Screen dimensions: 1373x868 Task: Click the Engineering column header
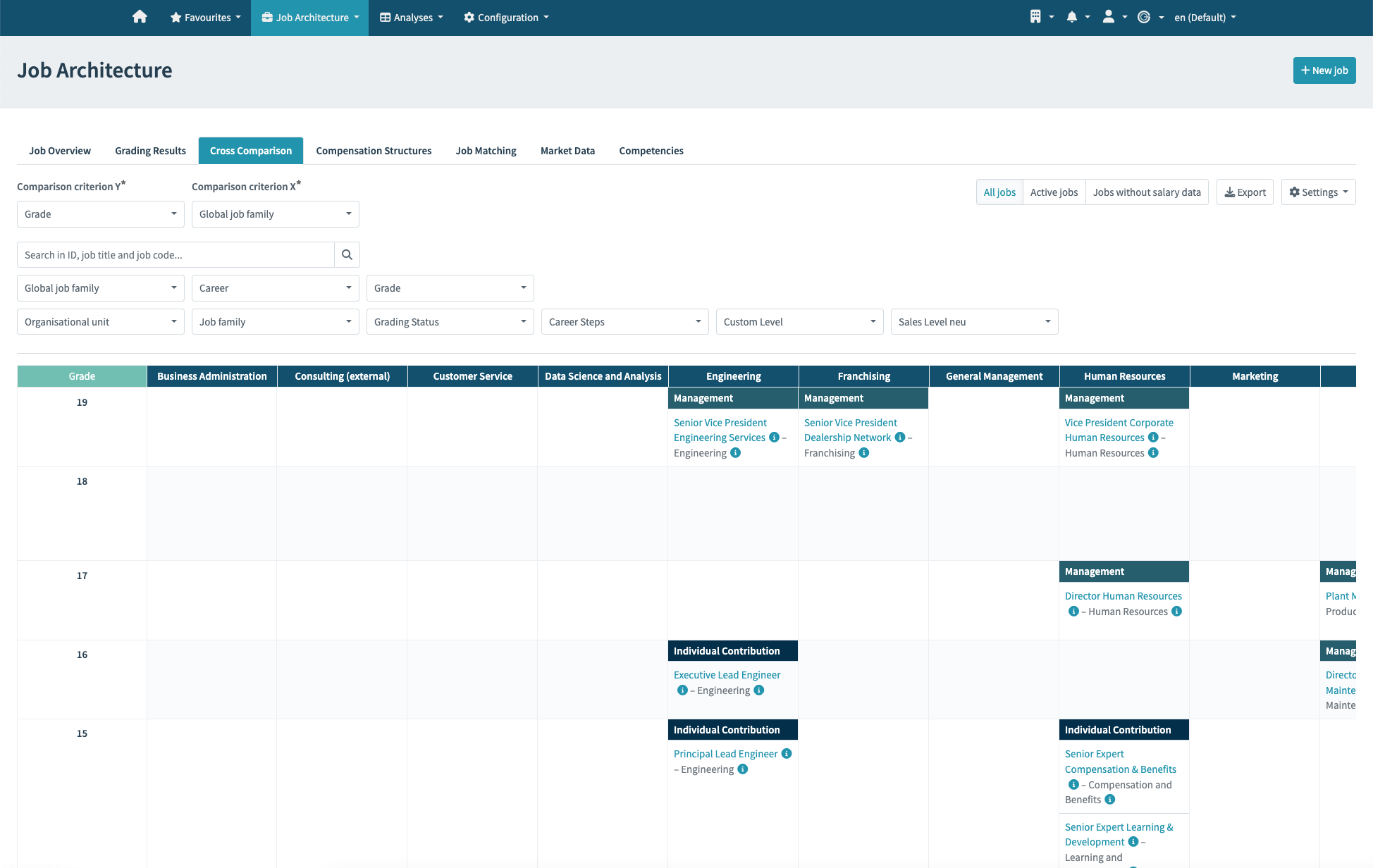[733, 376]
